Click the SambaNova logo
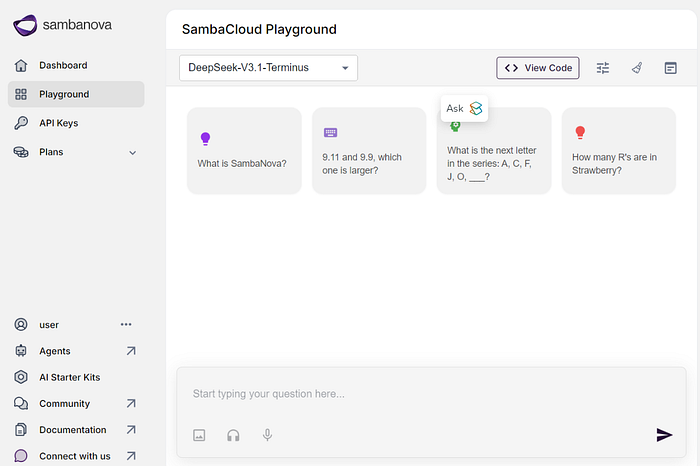 click(x=62, y=25)
